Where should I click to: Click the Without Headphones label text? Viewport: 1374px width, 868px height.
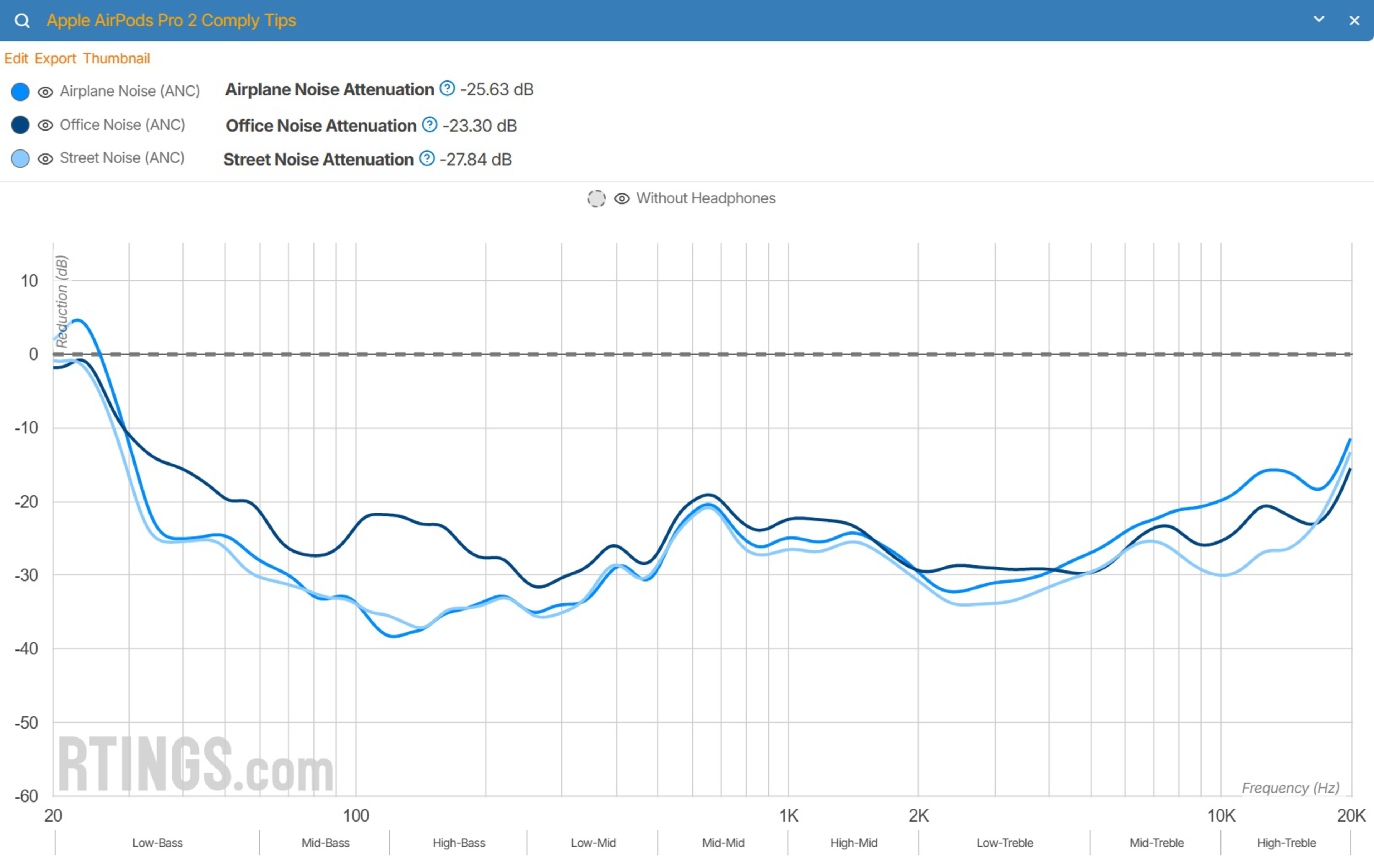[706, 198]
